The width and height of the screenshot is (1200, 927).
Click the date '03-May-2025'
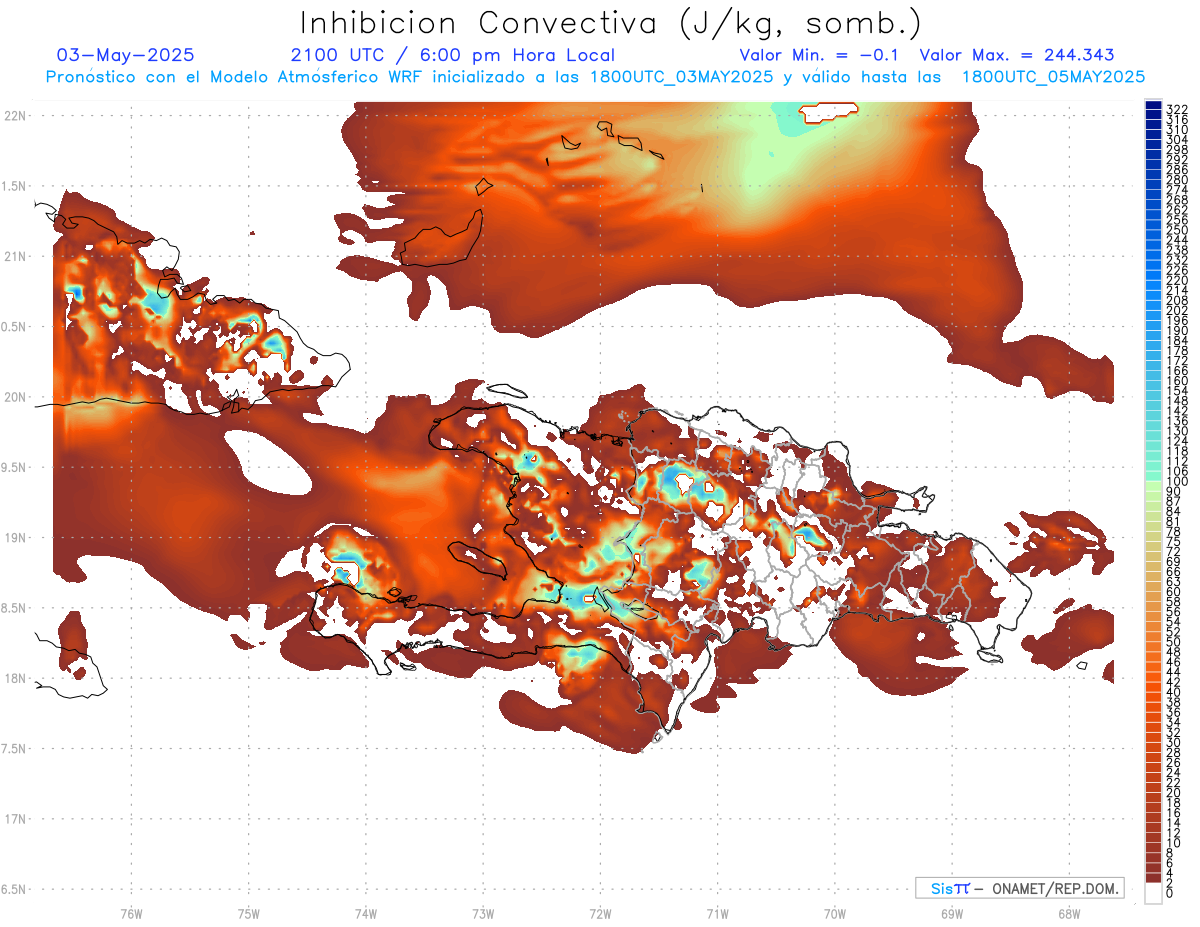pyautogui.click(x=126, y=56)
